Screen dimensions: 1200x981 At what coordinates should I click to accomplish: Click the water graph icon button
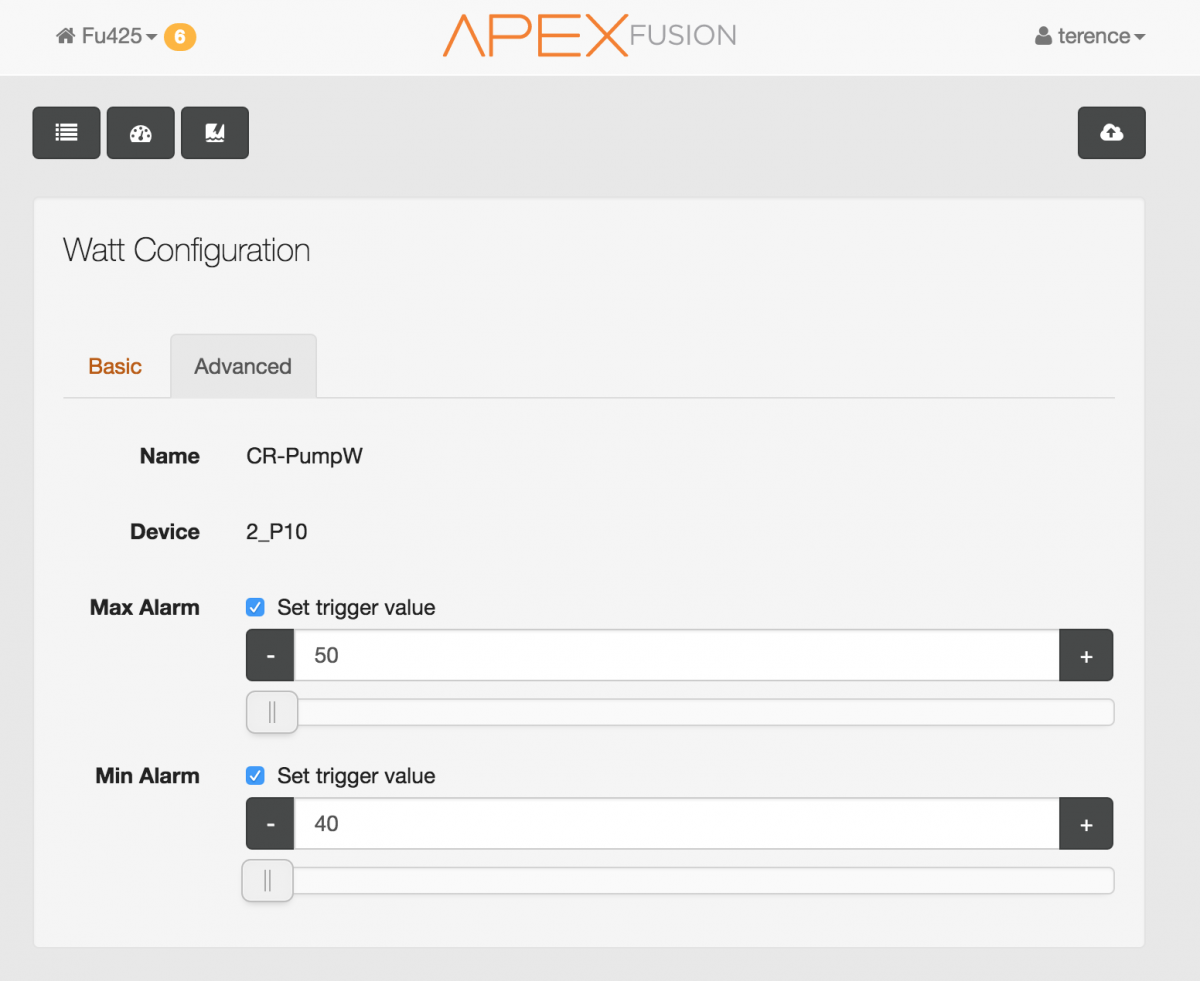215,133
